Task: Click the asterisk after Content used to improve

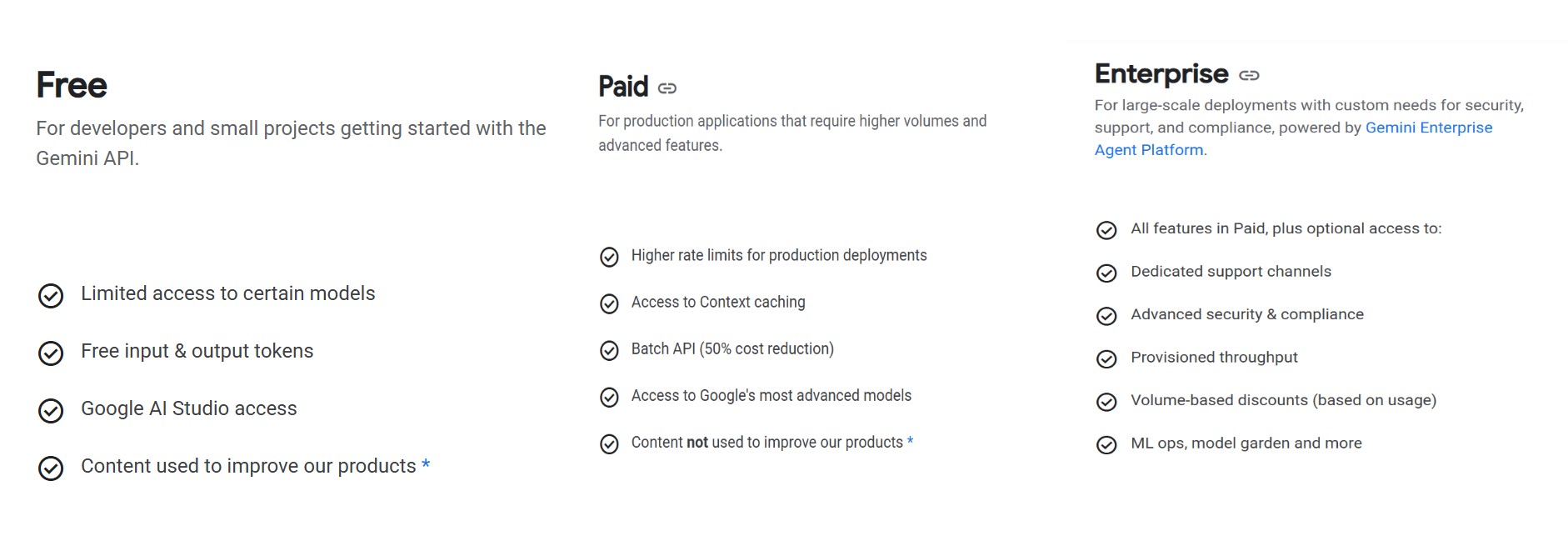Action: [426, 464]
